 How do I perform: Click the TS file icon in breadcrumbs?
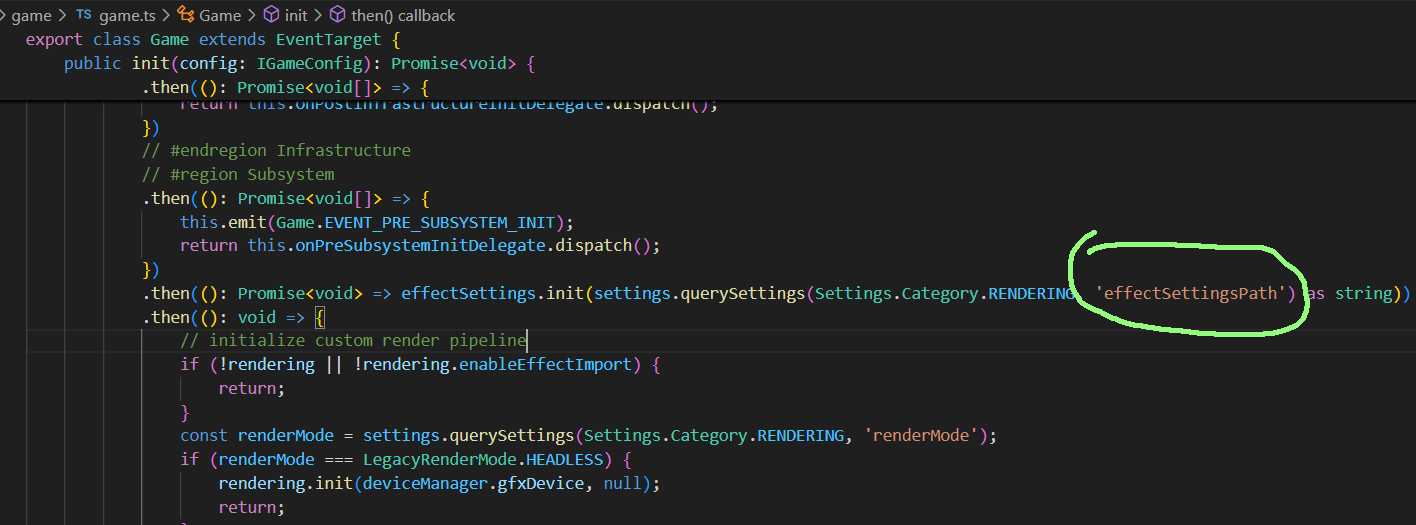pyautogui.click(x=84, y=15)
